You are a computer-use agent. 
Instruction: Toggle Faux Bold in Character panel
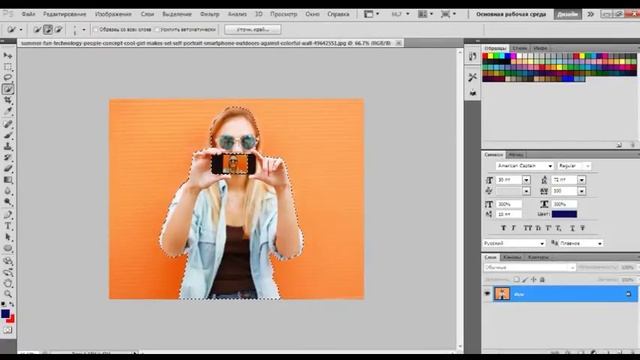point(503,228)
